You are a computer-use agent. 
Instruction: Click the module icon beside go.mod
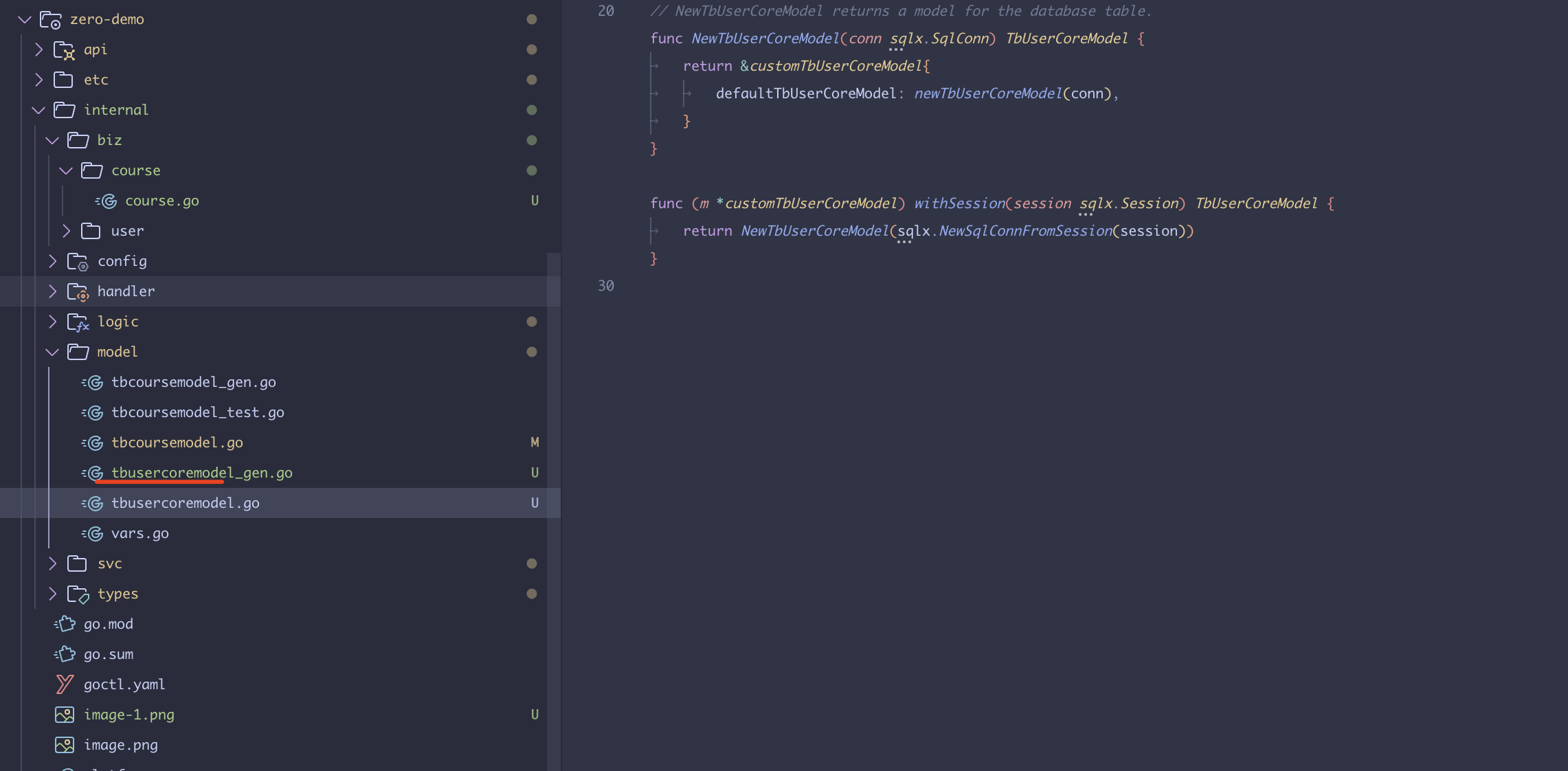(65, 624)
